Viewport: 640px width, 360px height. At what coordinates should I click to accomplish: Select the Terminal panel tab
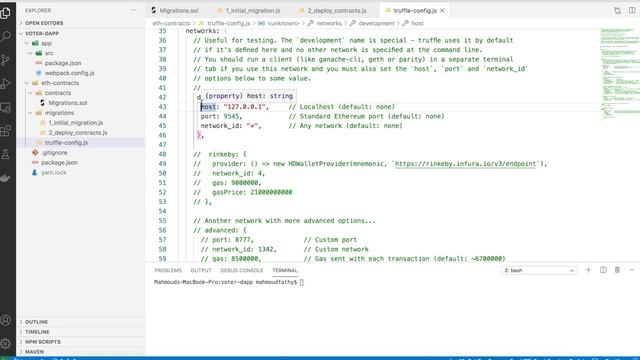[285, 270]
